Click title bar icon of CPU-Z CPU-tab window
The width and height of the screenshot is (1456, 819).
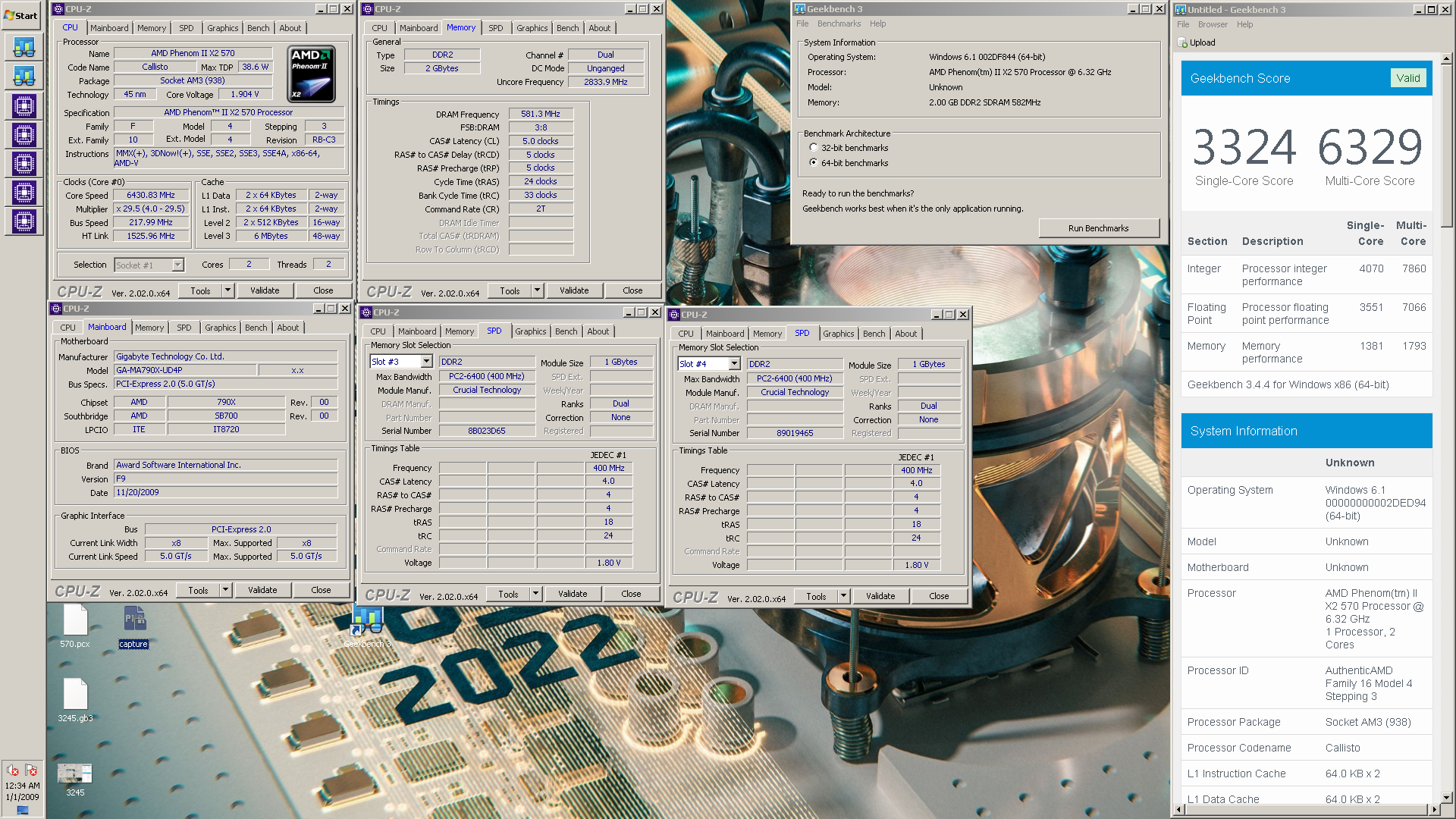[x=58, y=9]
